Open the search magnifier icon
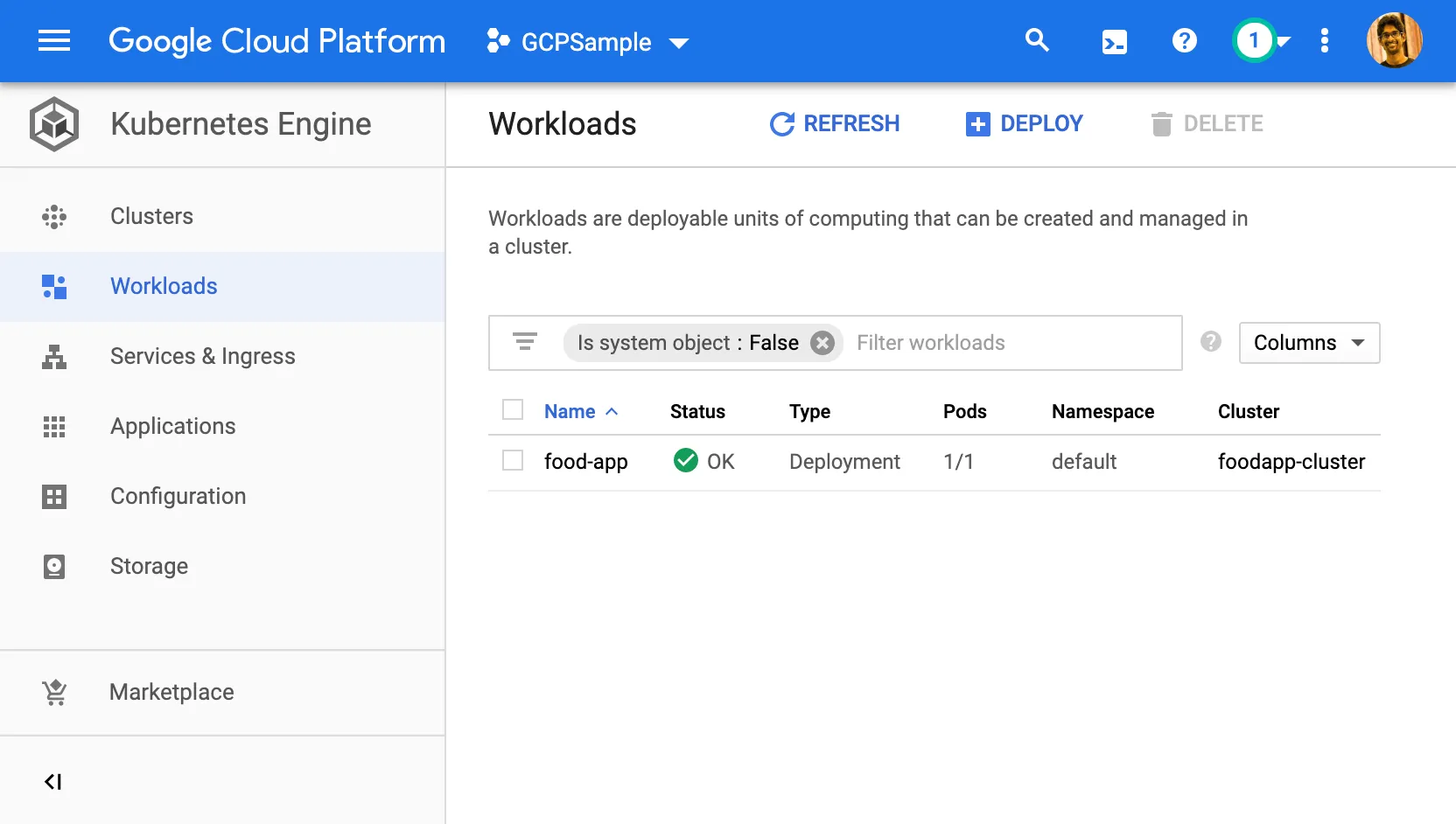1456x824 pixels. click(x=1037, y=40)
